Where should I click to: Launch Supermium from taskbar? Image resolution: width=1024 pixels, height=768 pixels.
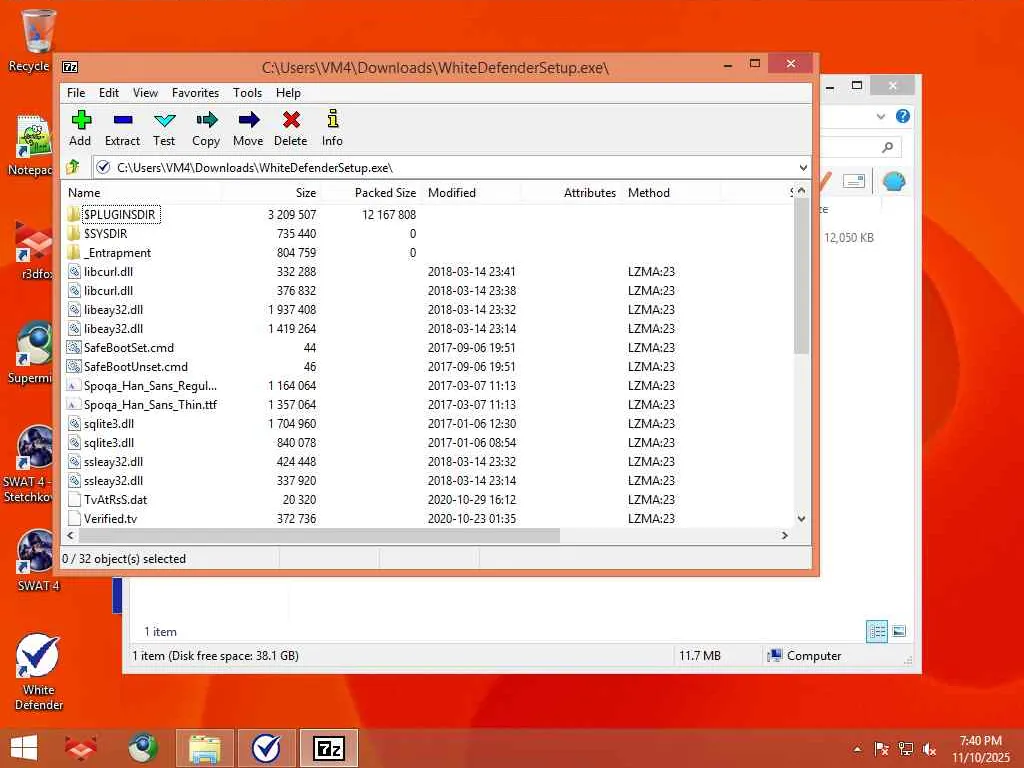[x=142, y=748]
